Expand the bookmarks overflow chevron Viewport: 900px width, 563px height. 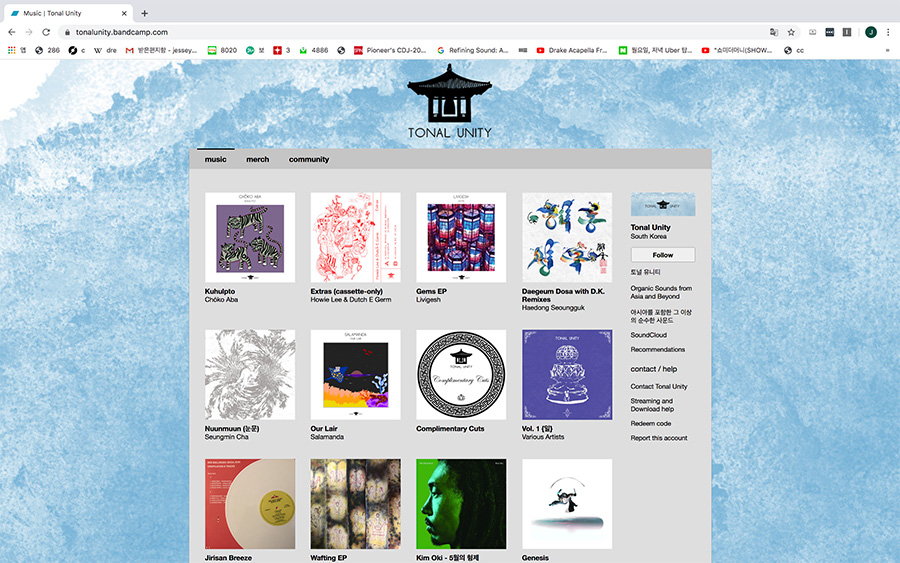(888, 51)
